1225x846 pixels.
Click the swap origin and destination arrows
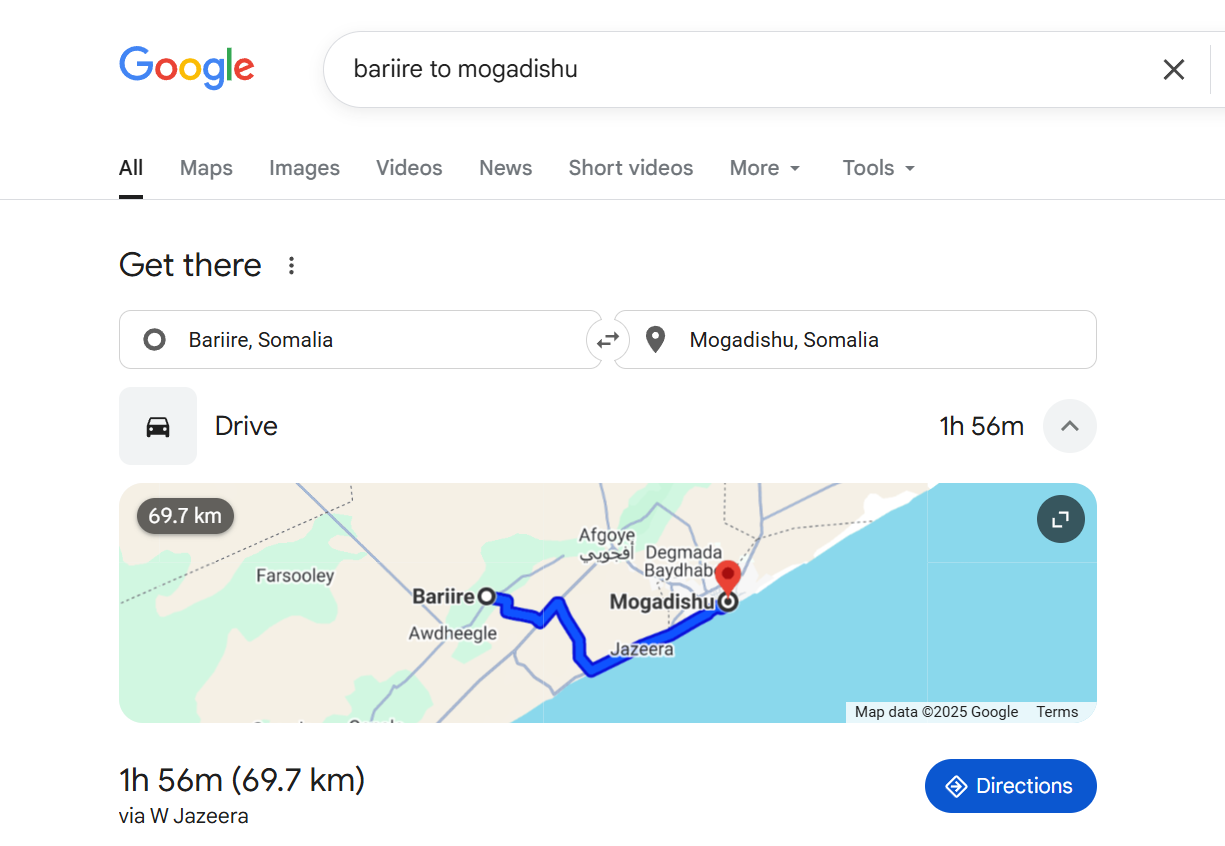607,339
